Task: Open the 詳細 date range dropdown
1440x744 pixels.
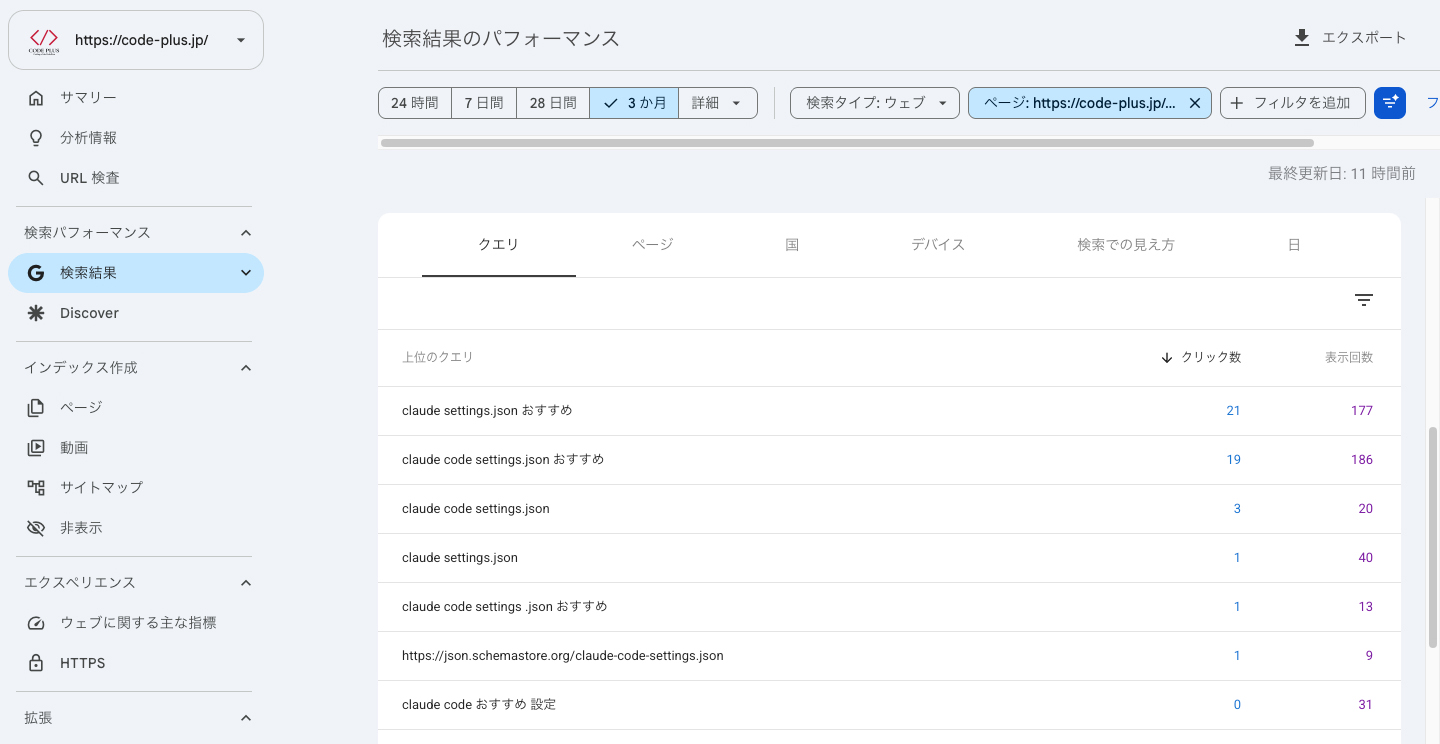Action: coord(718,103)
